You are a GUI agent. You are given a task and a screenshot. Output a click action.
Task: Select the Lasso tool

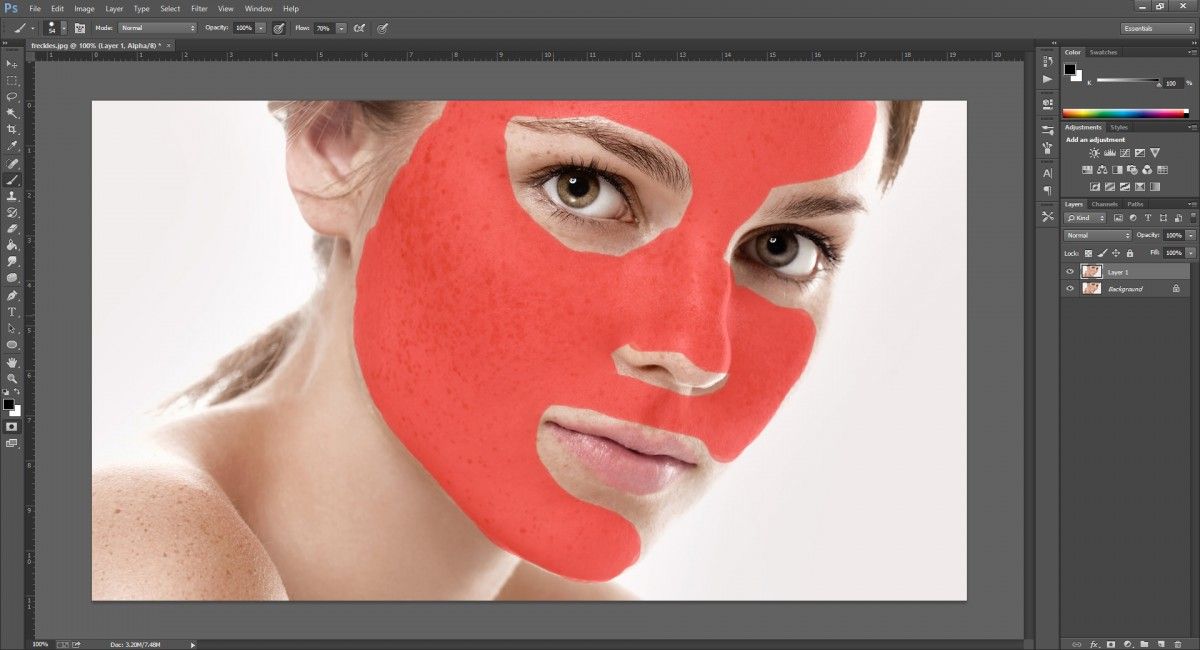[12, 97]
